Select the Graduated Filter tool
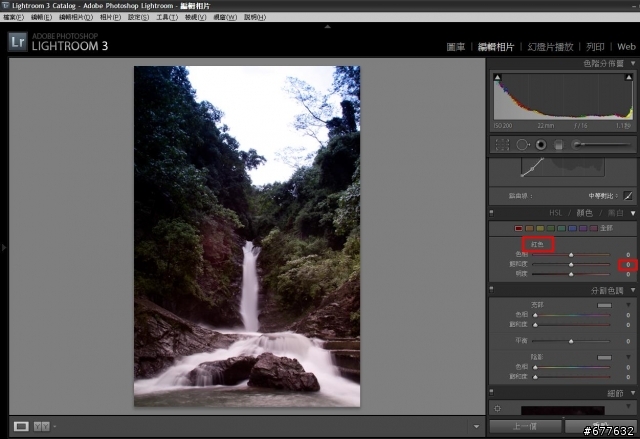The image size is (640, 439). click(x=559, y=145)
